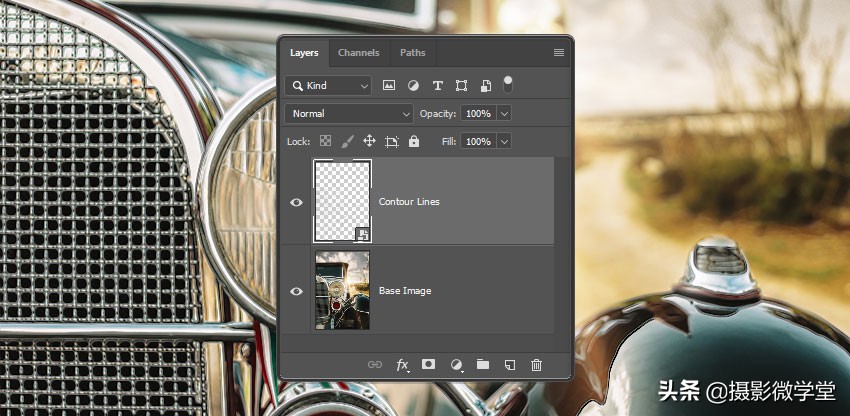This screenshot has height=416, width=850.
Task: Select the Contour Lines layer name
Action: 409,202
